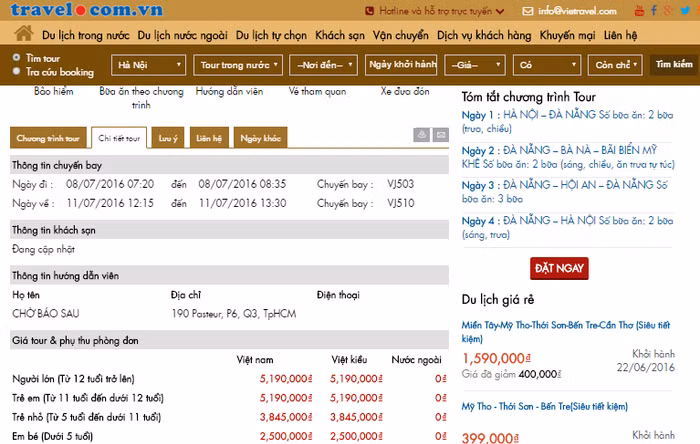The image size is (700, 444).
Task: Switch to the Chương trình tour tab
Action: tap(48, 138)
